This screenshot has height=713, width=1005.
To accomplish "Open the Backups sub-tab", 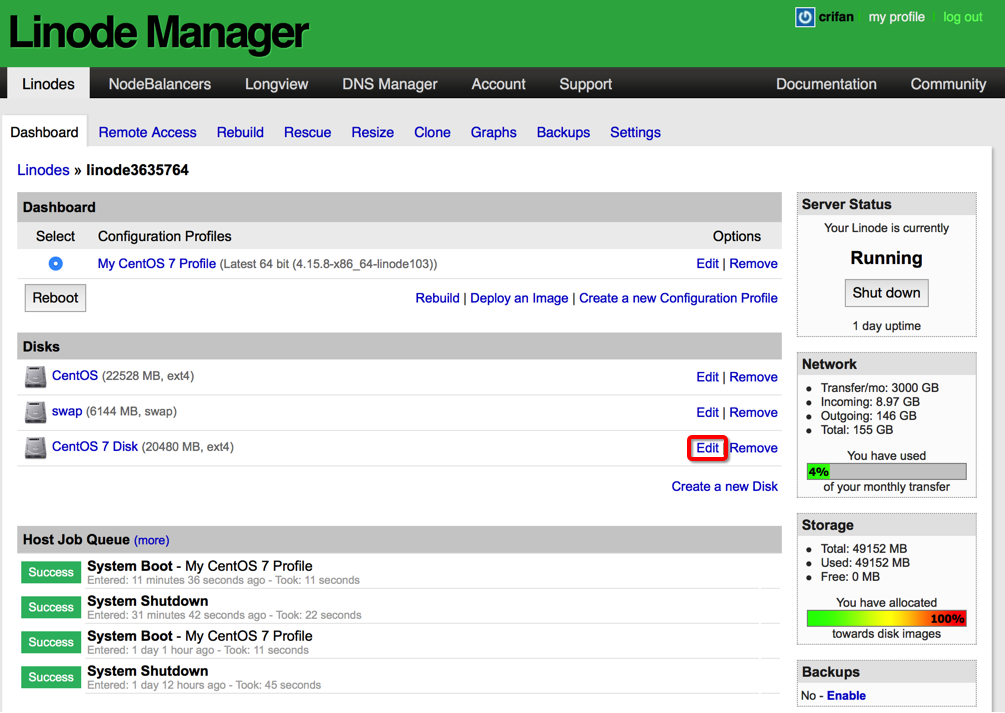I will coord(563,132).
